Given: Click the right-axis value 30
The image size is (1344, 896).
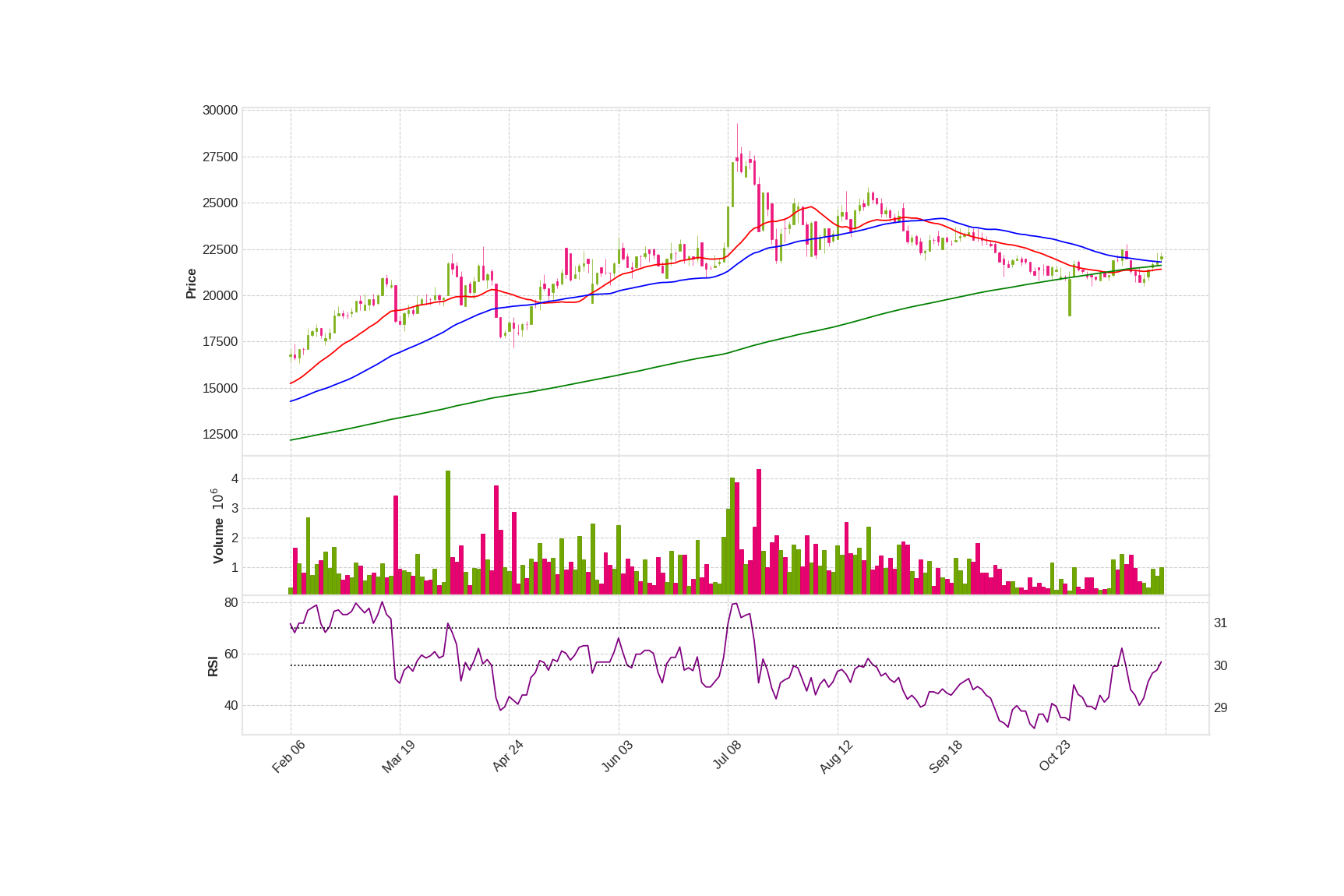Looking at the screenshot, I should click(1220, 666).
